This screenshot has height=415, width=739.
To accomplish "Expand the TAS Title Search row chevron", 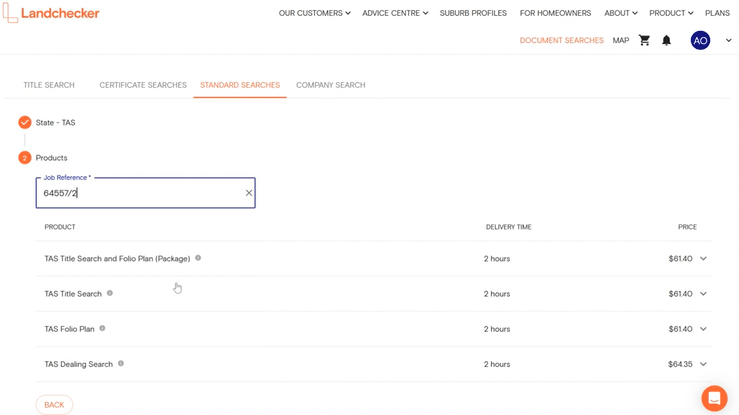I will click(703, 294).
